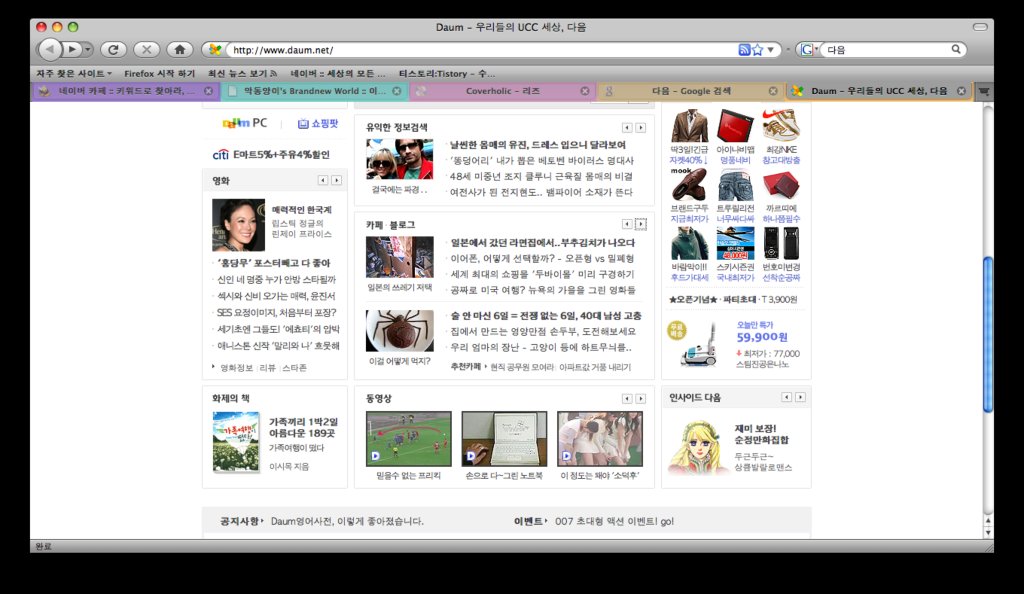Open the 쇼핑팟 link

318,123
